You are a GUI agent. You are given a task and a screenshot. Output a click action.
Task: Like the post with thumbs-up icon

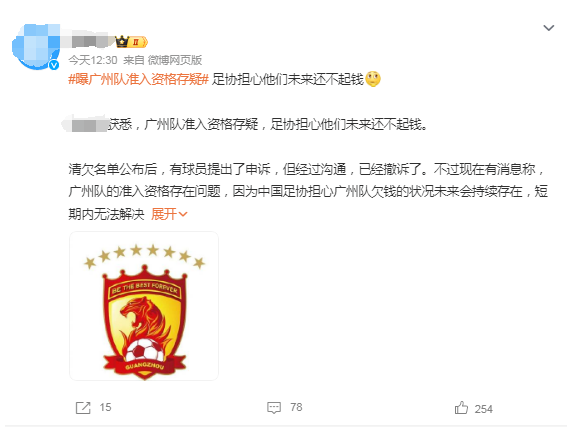click(461, 408)
